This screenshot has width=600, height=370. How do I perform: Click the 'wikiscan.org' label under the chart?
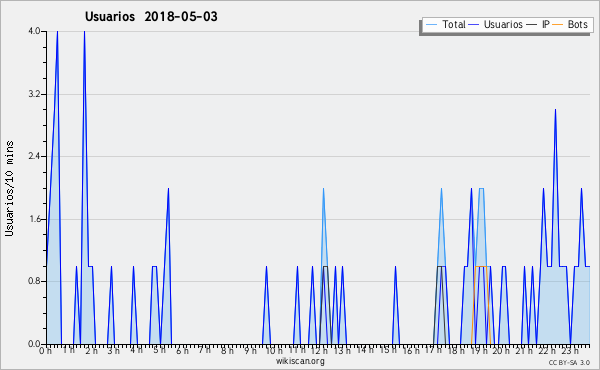click(x=300, y=361)
